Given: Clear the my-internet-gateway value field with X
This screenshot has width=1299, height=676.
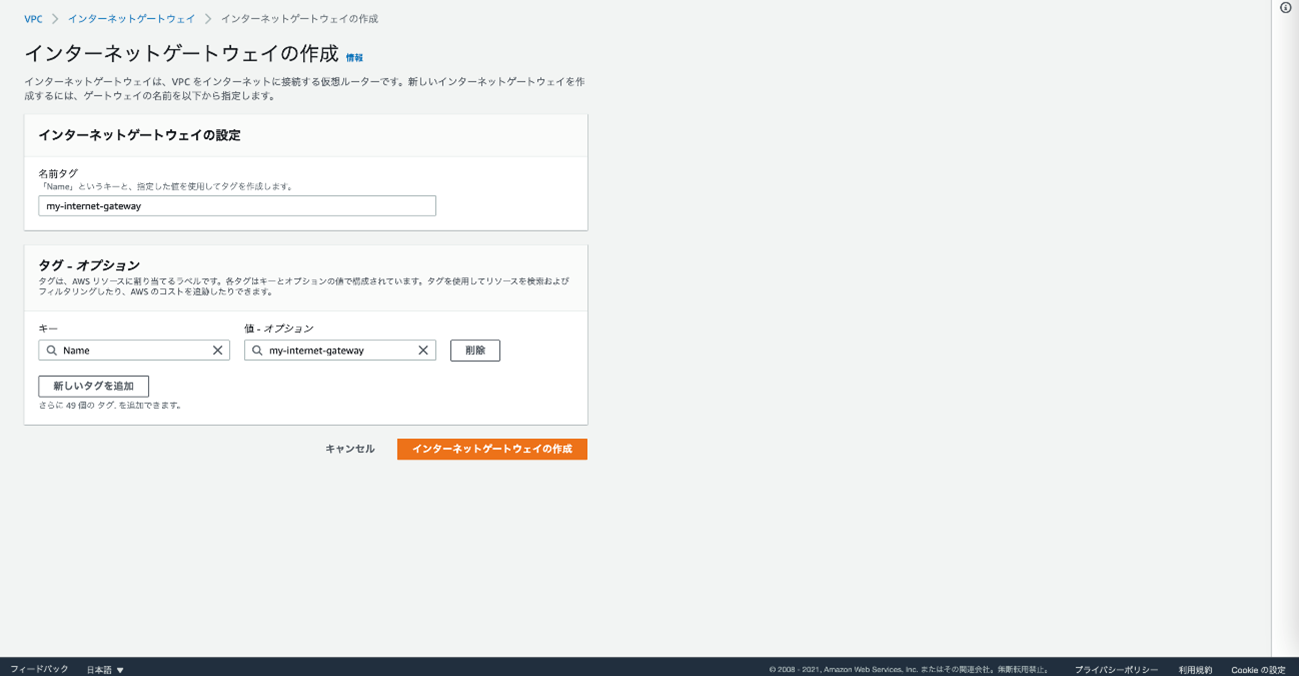Looking at the screenshot, I should point(423,350).
